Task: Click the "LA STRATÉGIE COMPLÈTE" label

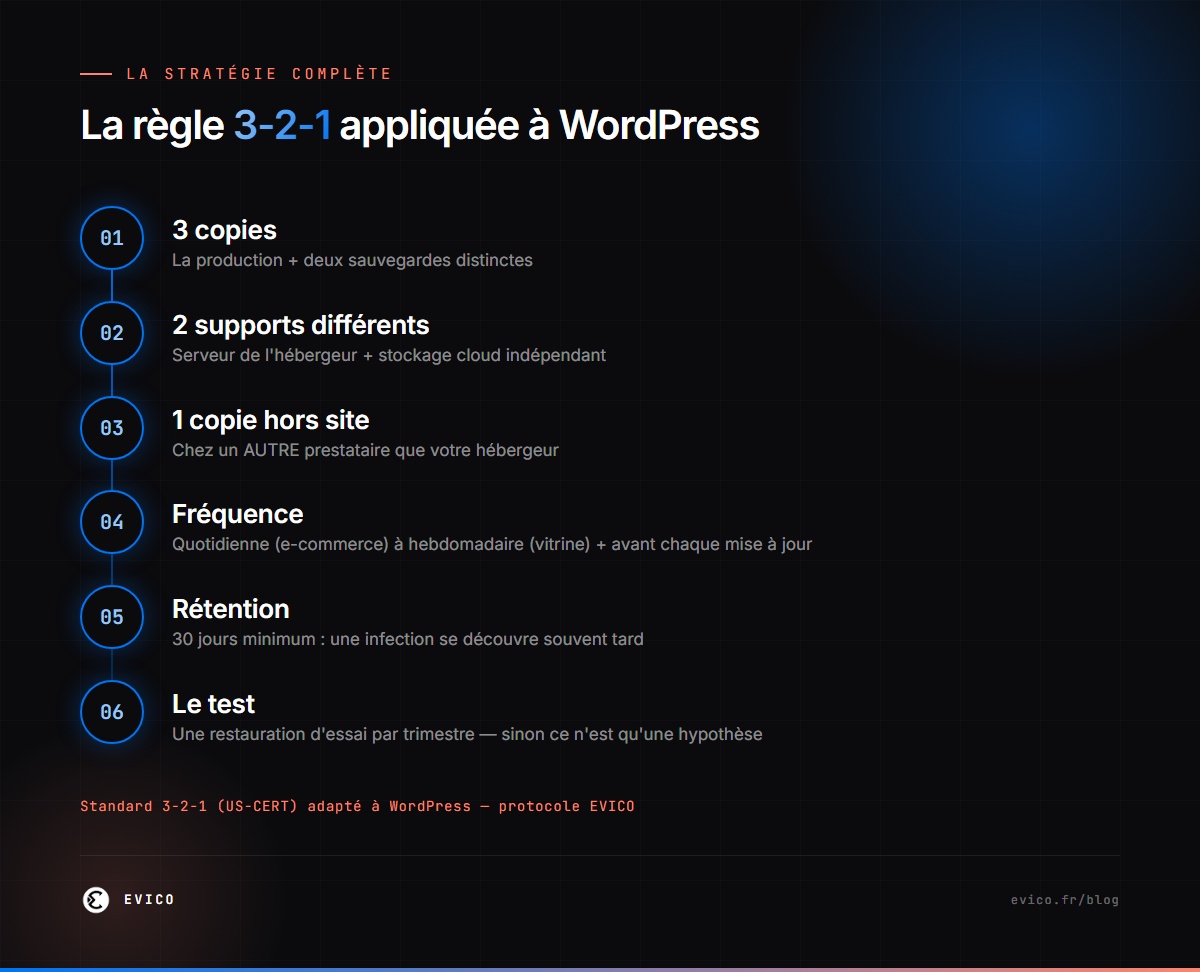Action: coord(259,74)
